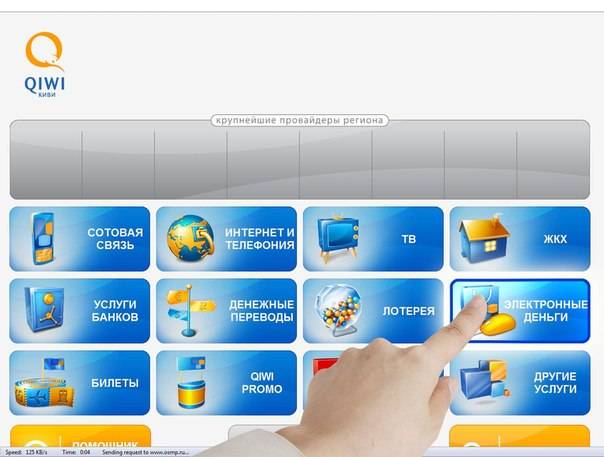Viewport: 604px width, 457px height.
Task: Click the 'Speed: 125 KB/s' status text
Action: click(26, 452)
